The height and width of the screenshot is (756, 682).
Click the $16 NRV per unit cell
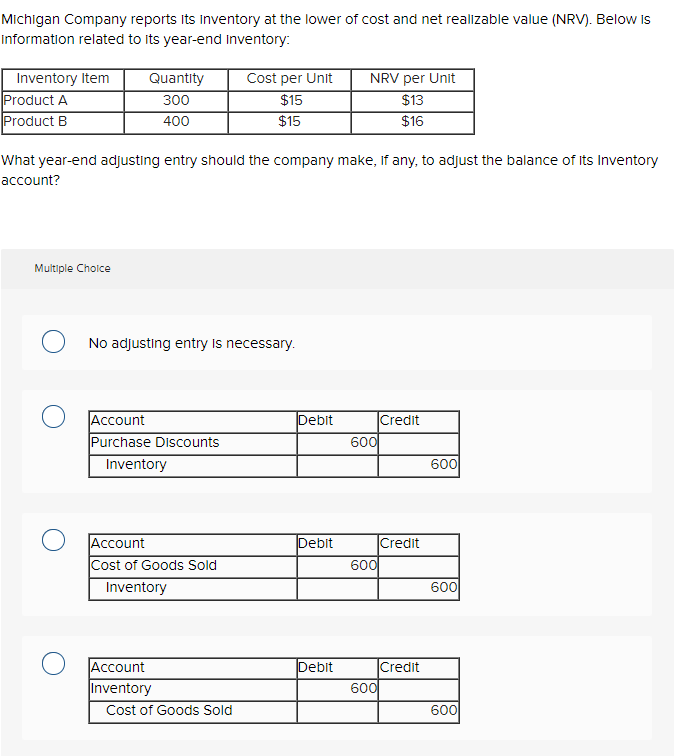click(412, 121)
